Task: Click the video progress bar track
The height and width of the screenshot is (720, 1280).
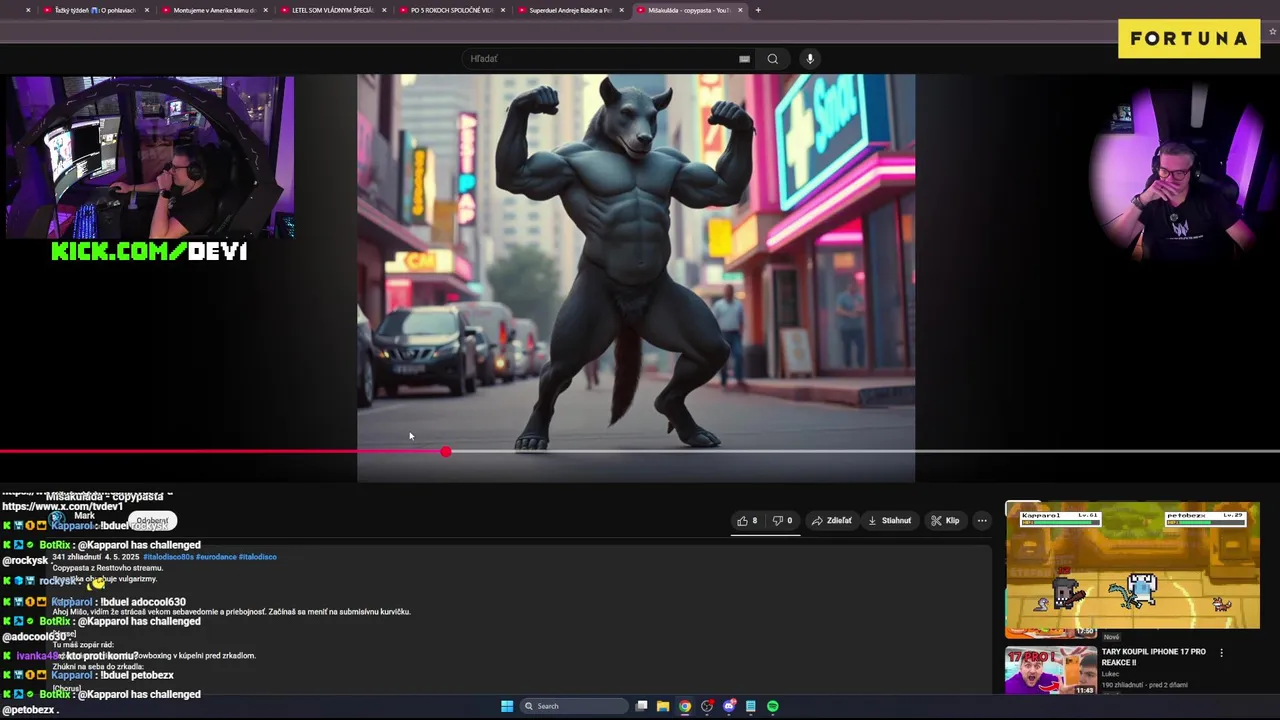Action: tap(640, 452)
